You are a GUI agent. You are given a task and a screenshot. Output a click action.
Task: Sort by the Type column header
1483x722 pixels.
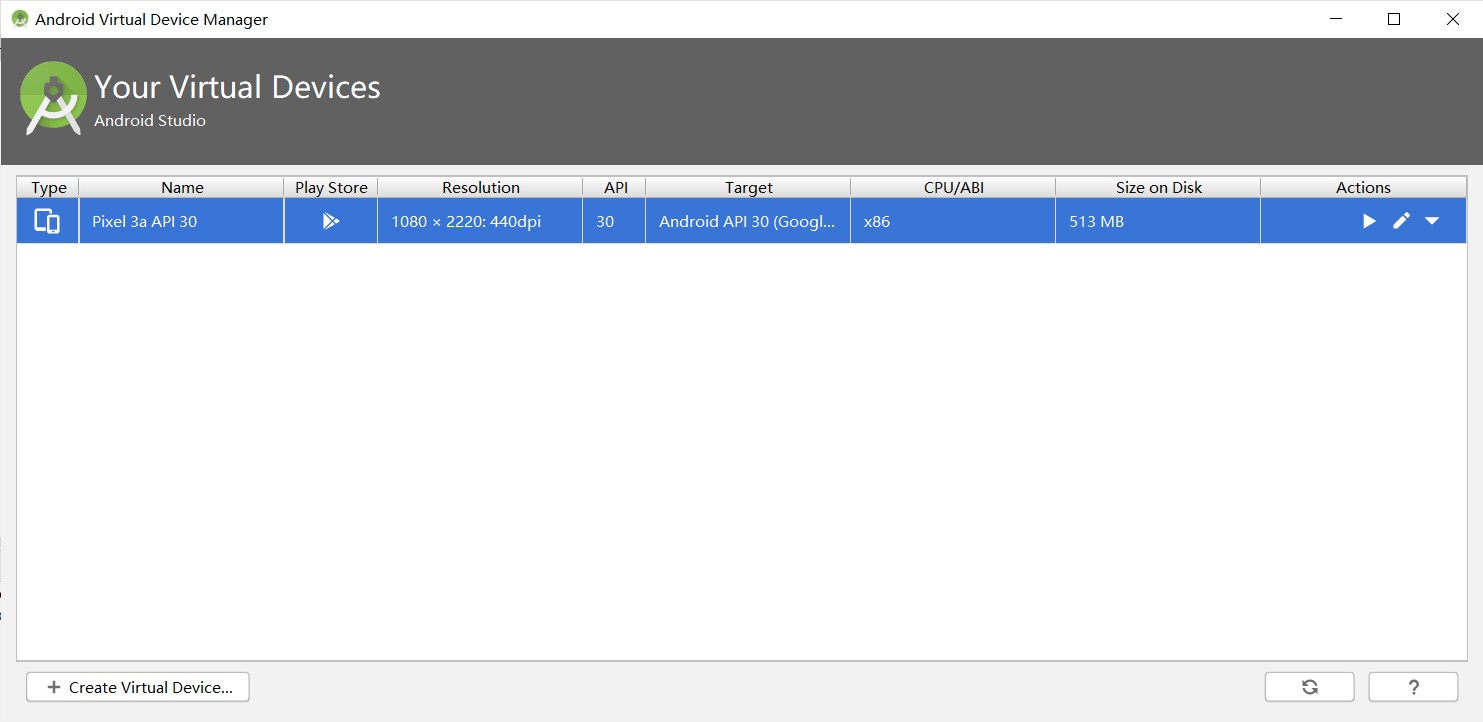[48, 187]
